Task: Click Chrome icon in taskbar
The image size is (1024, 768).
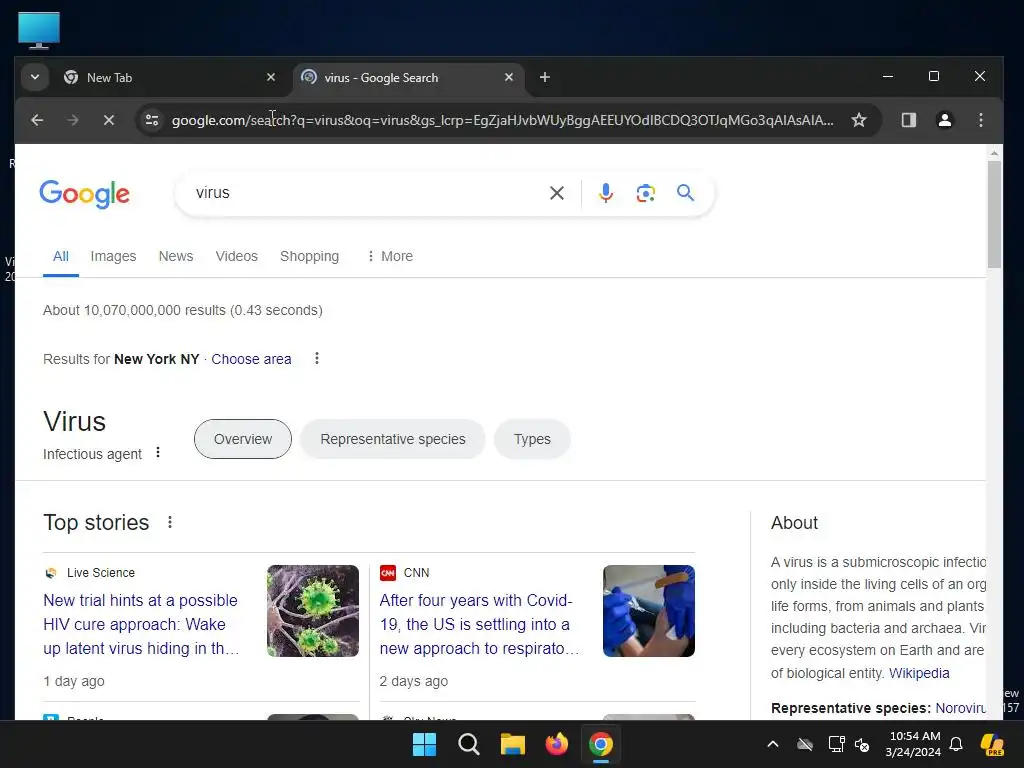Action: 601,744
